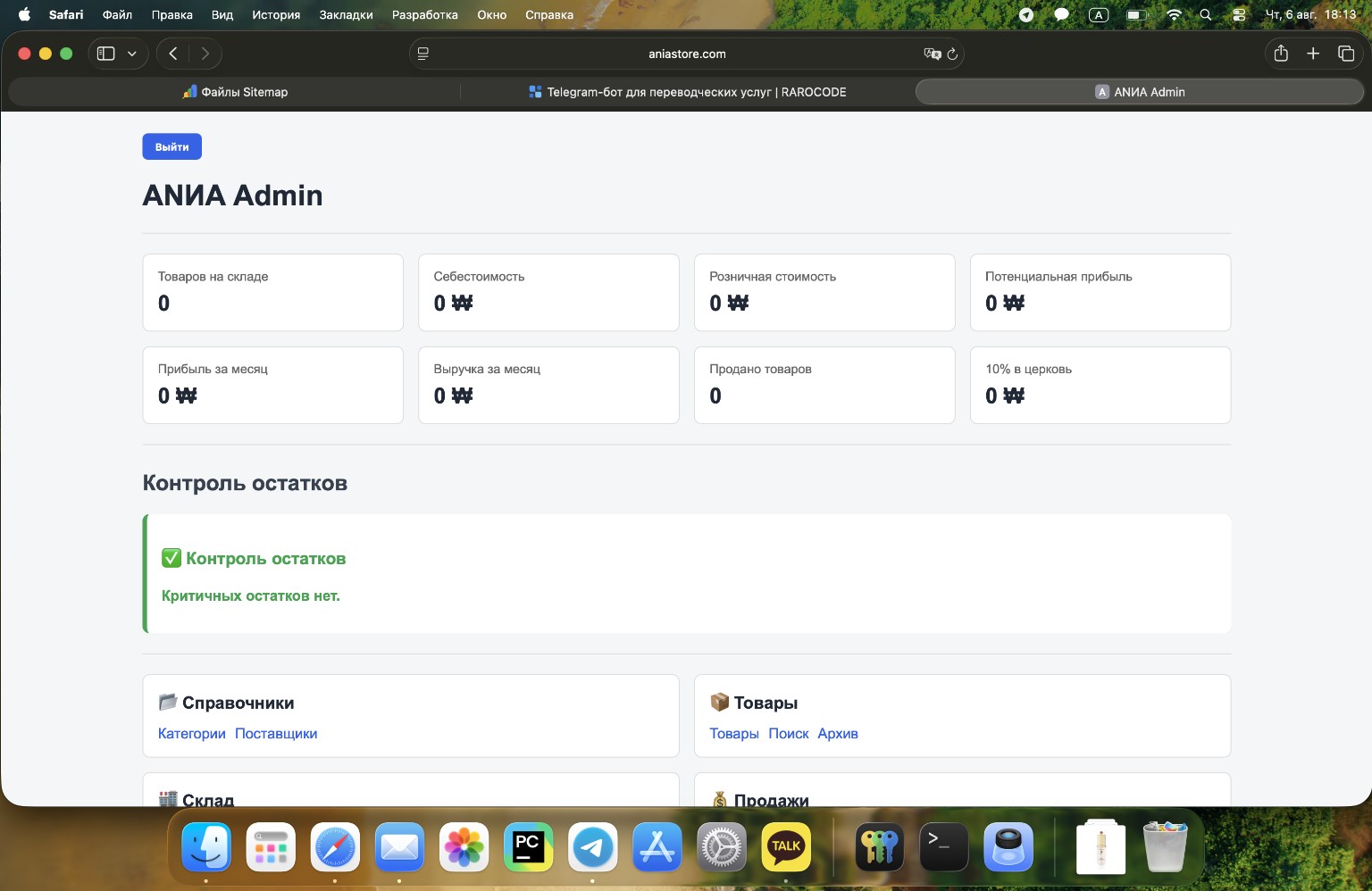
Task: Go back with the back arrow
Action: pos(173,54)
